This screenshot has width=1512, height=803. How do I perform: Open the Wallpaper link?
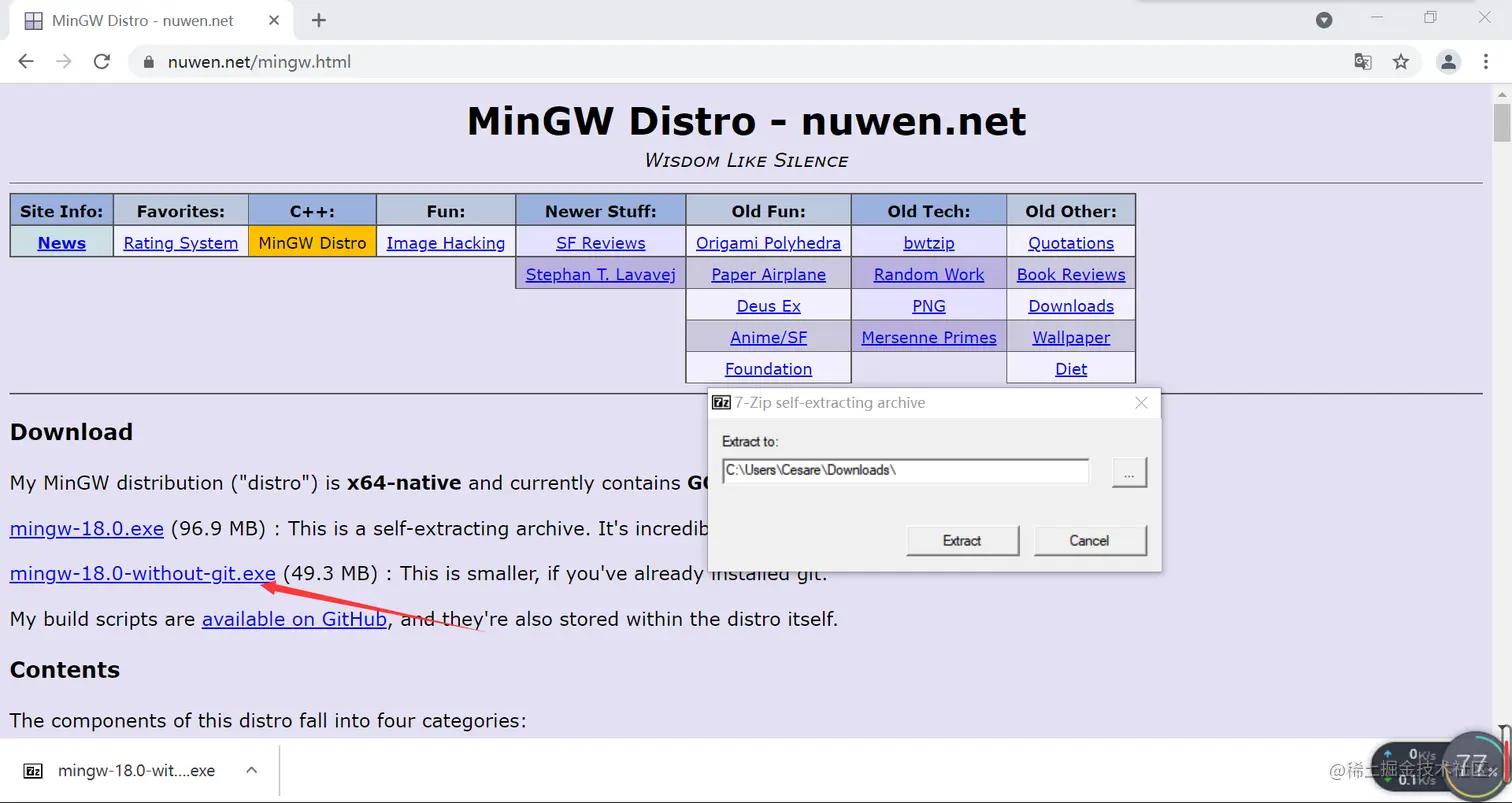[x=1071, y=338]
